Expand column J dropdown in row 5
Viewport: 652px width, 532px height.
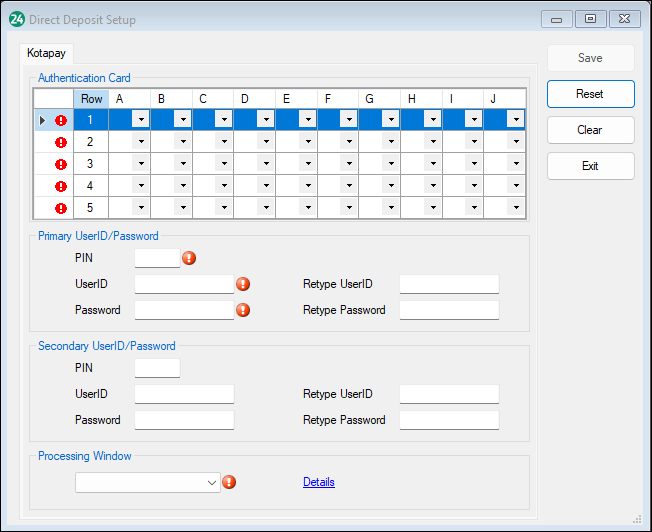click(x=515, y=208)
